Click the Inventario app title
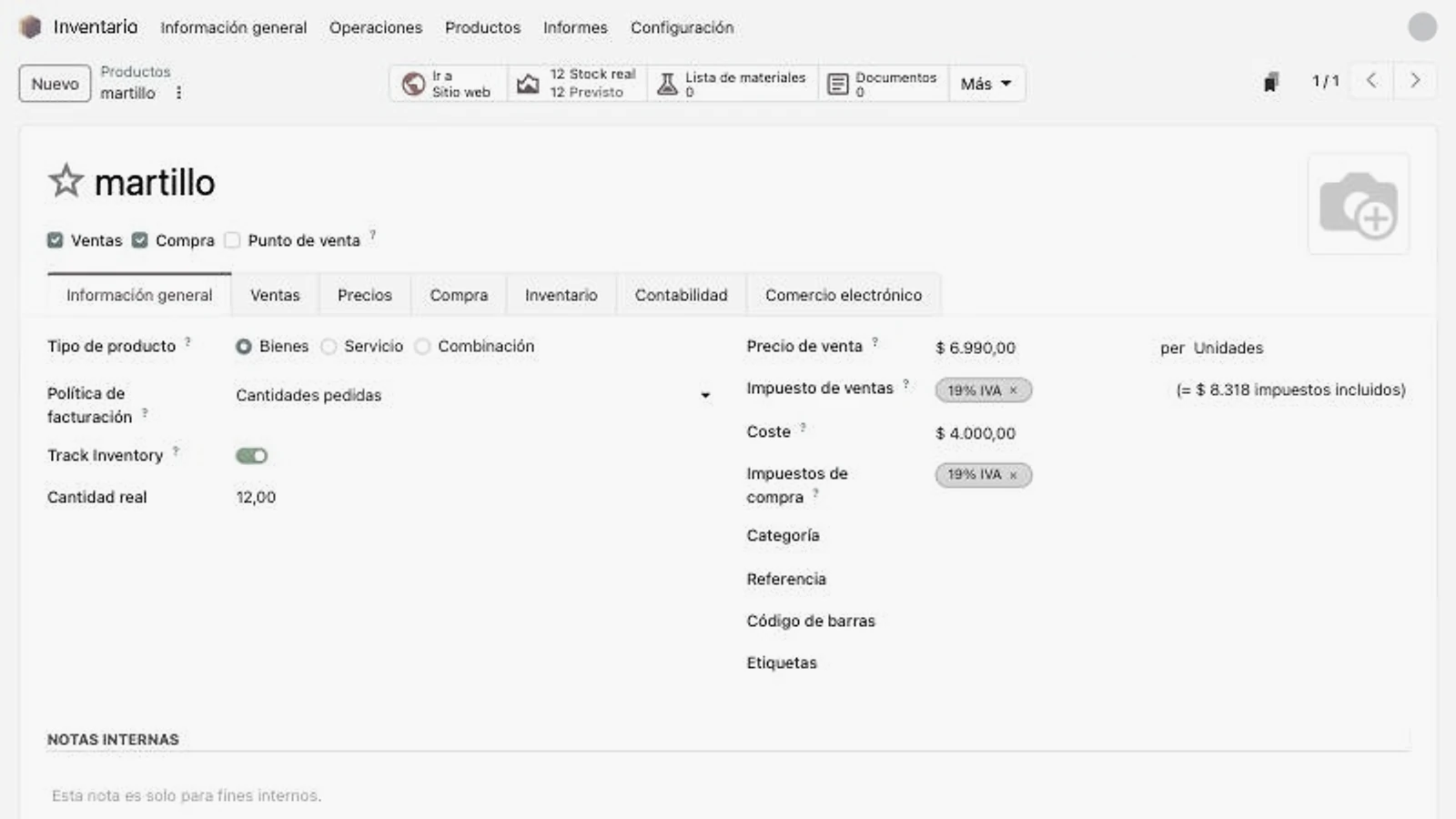The width and height of the screenshot is (1456, 819). coord(96,27)
